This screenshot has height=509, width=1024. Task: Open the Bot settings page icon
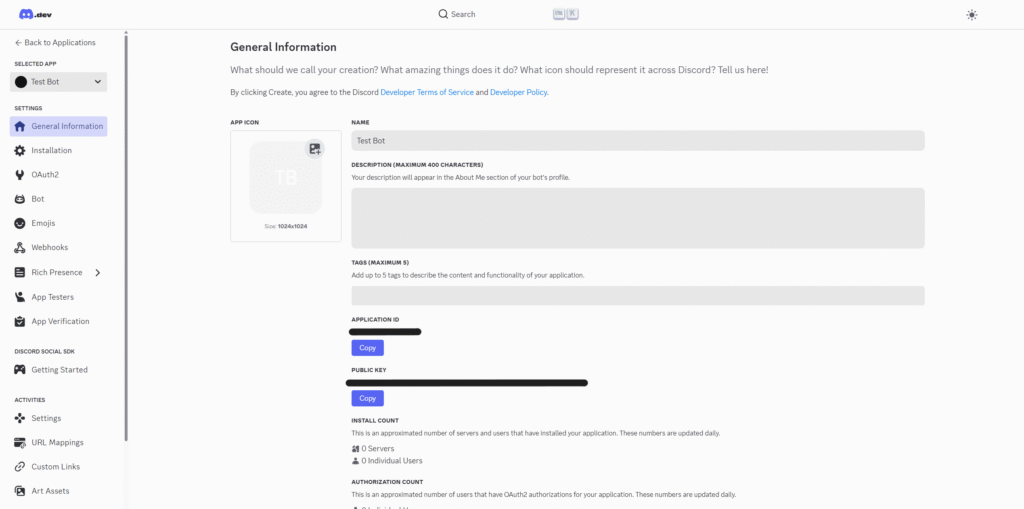coord(20,199)
